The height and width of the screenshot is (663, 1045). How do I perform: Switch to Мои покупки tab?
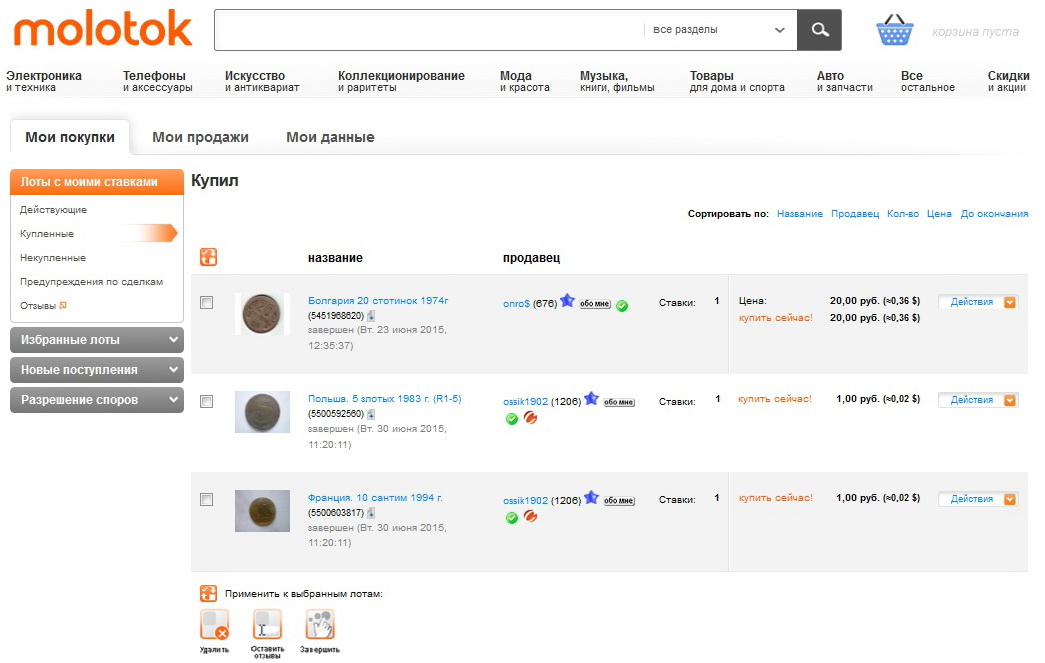pyautogui.click(x=70, y=137)
